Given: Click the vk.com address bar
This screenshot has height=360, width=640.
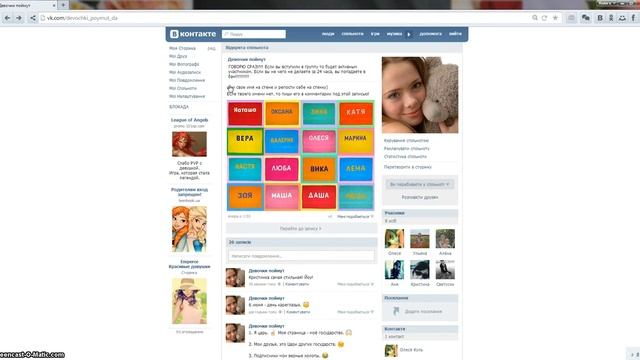Looking at the screenshot, I should (286, 18).
